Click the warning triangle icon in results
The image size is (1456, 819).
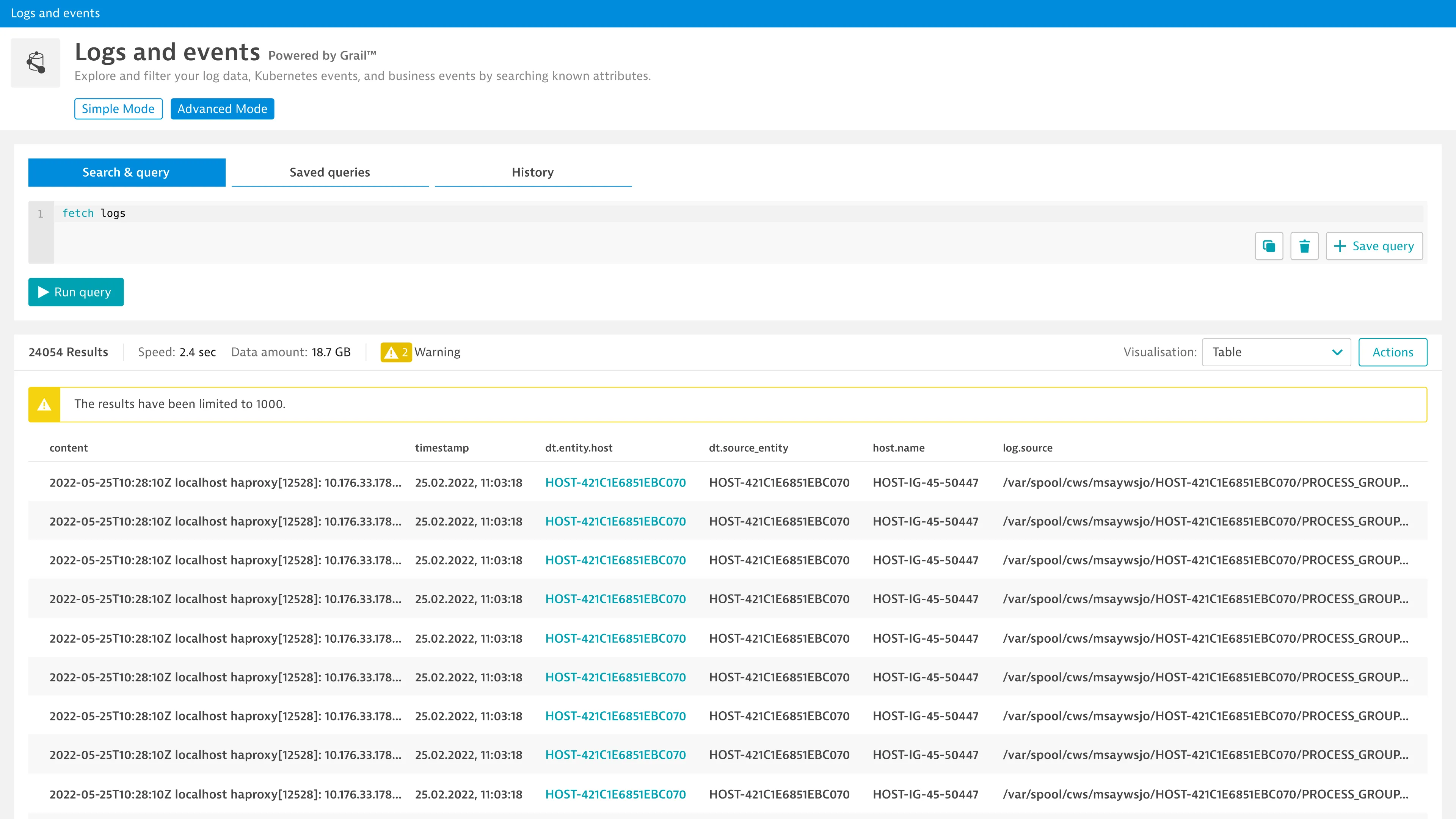pos(391,352)
